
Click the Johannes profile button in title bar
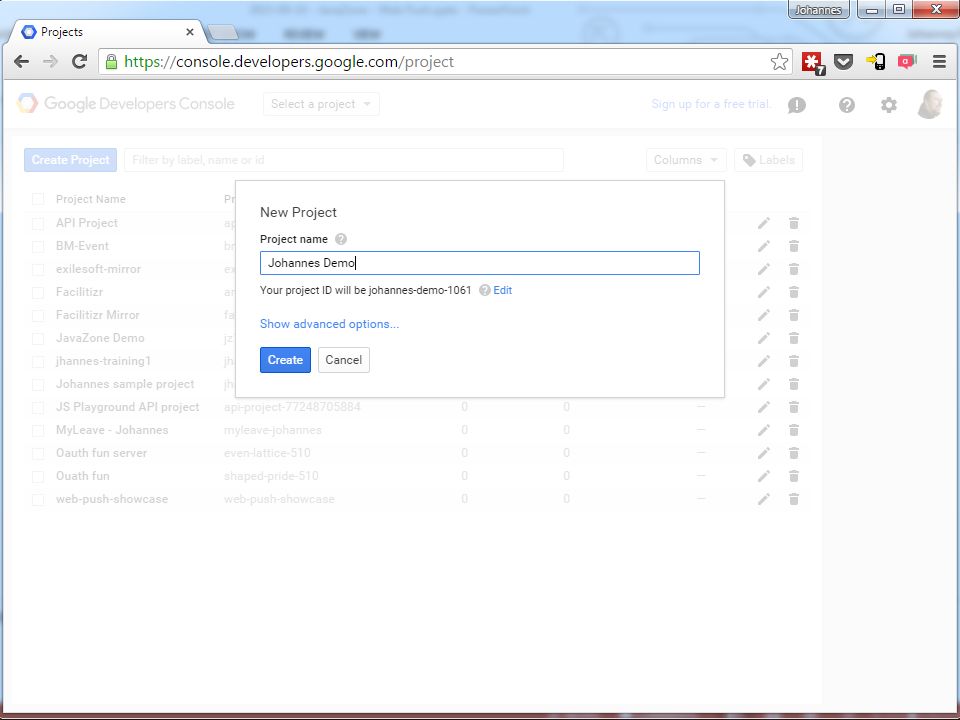coord(818,10)
